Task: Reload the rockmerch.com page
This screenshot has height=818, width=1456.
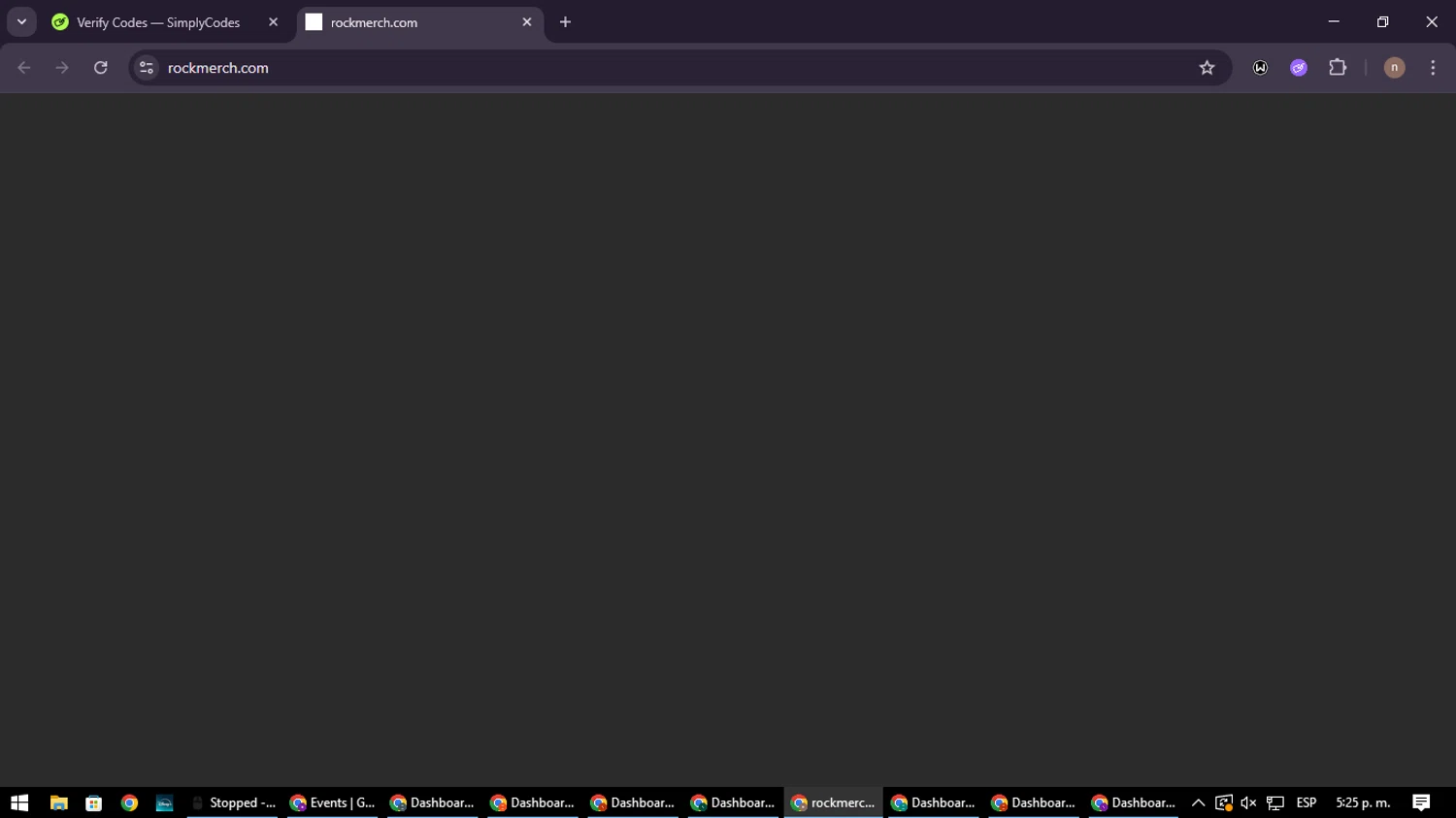Action: point(101,68)
